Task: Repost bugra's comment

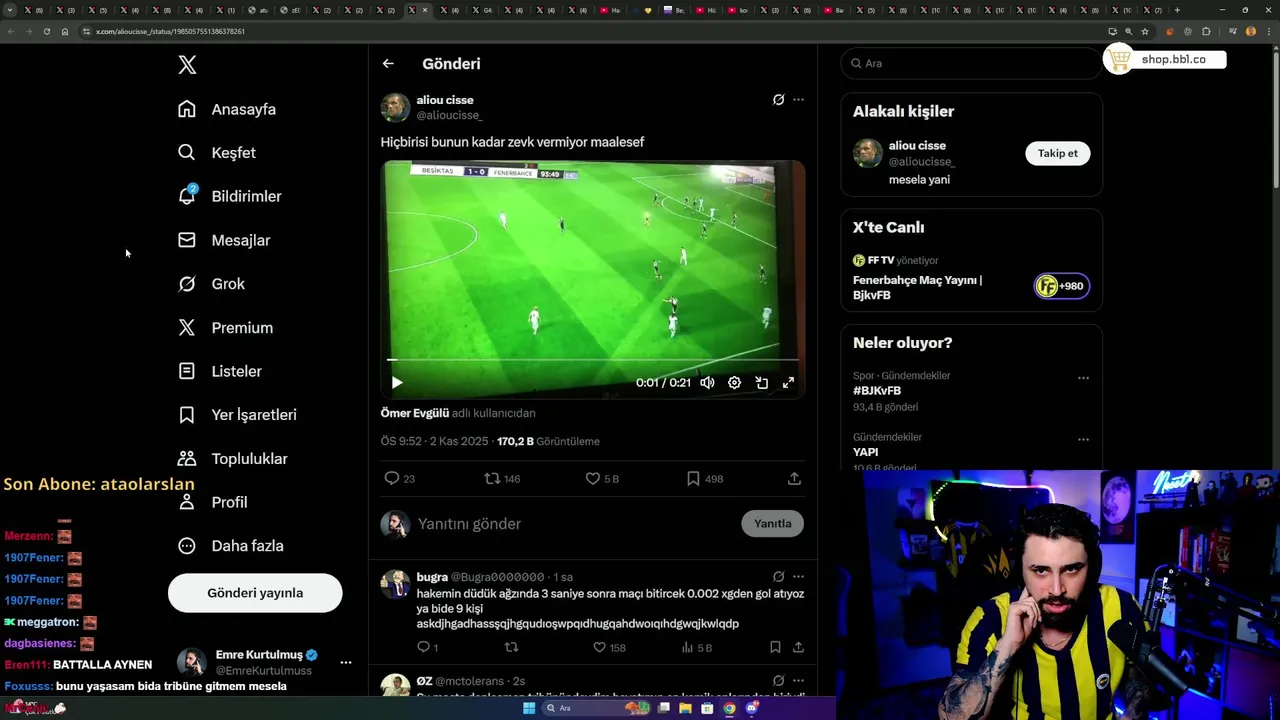Action: (x=511, y=647)
